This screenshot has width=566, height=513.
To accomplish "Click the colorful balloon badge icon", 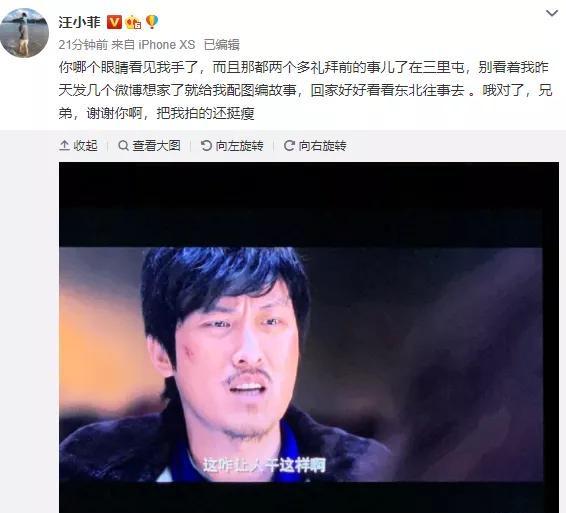I will [x=152, y=22].
